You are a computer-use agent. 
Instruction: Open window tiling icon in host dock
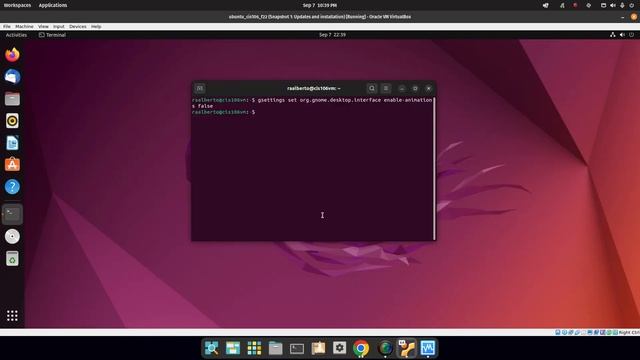(x=233, y=348)
